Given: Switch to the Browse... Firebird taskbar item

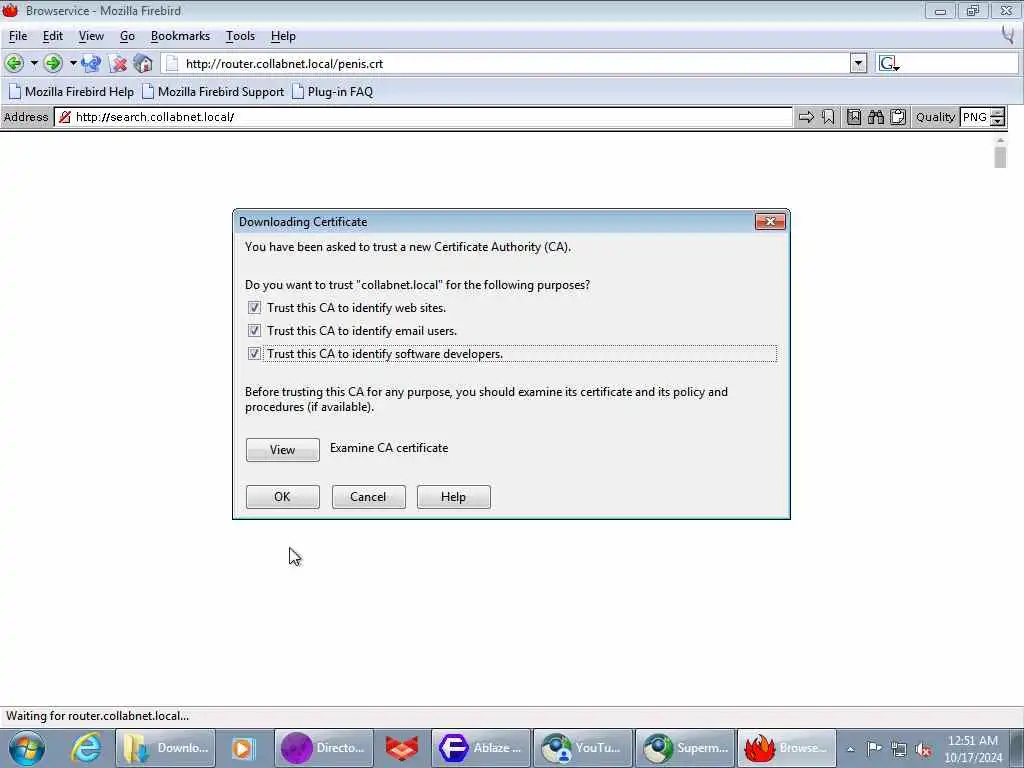Looking at the screenshot, I should point(787,748).
